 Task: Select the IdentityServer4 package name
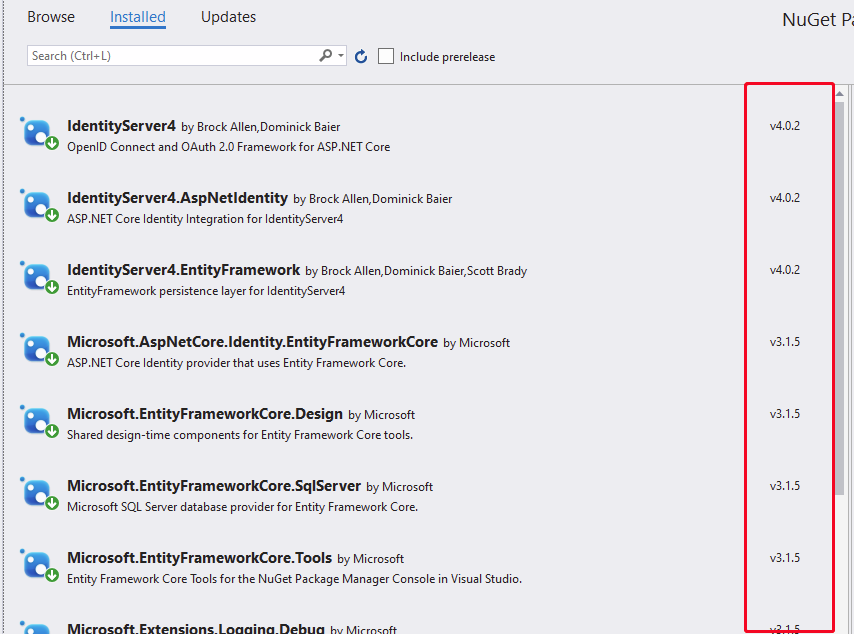(121, 126)
